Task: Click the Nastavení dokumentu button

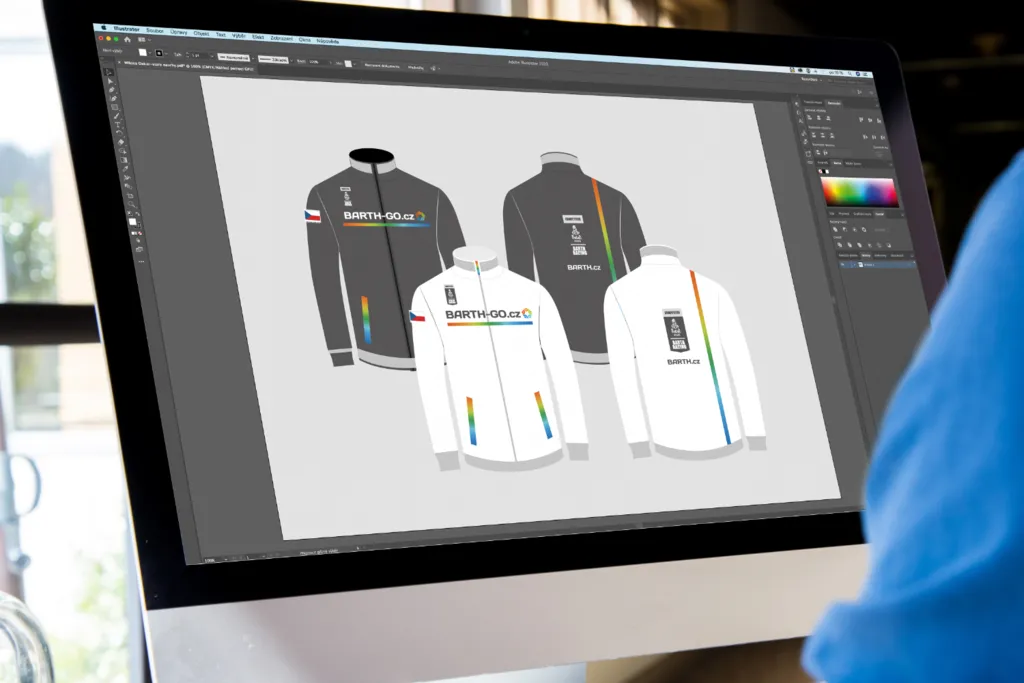Action: coord(383,65)
